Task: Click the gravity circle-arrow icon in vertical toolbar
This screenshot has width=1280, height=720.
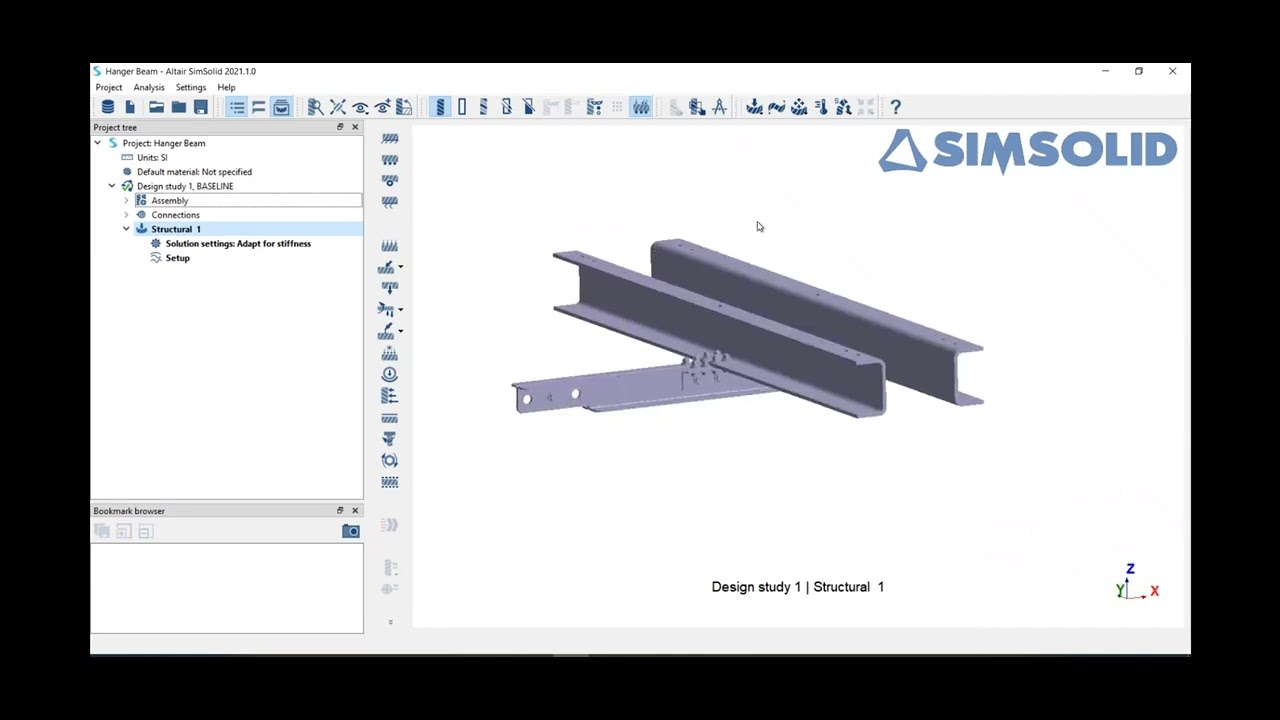Action: (390, 374)
